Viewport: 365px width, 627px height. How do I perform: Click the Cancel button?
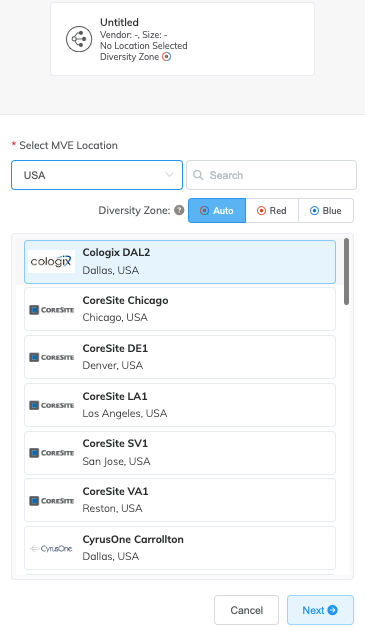point(246,610)
